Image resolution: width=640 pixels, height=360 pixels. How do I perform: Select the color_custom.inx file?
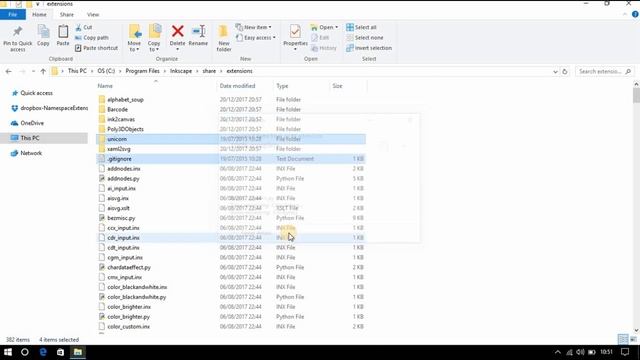(x=129, y=327)
